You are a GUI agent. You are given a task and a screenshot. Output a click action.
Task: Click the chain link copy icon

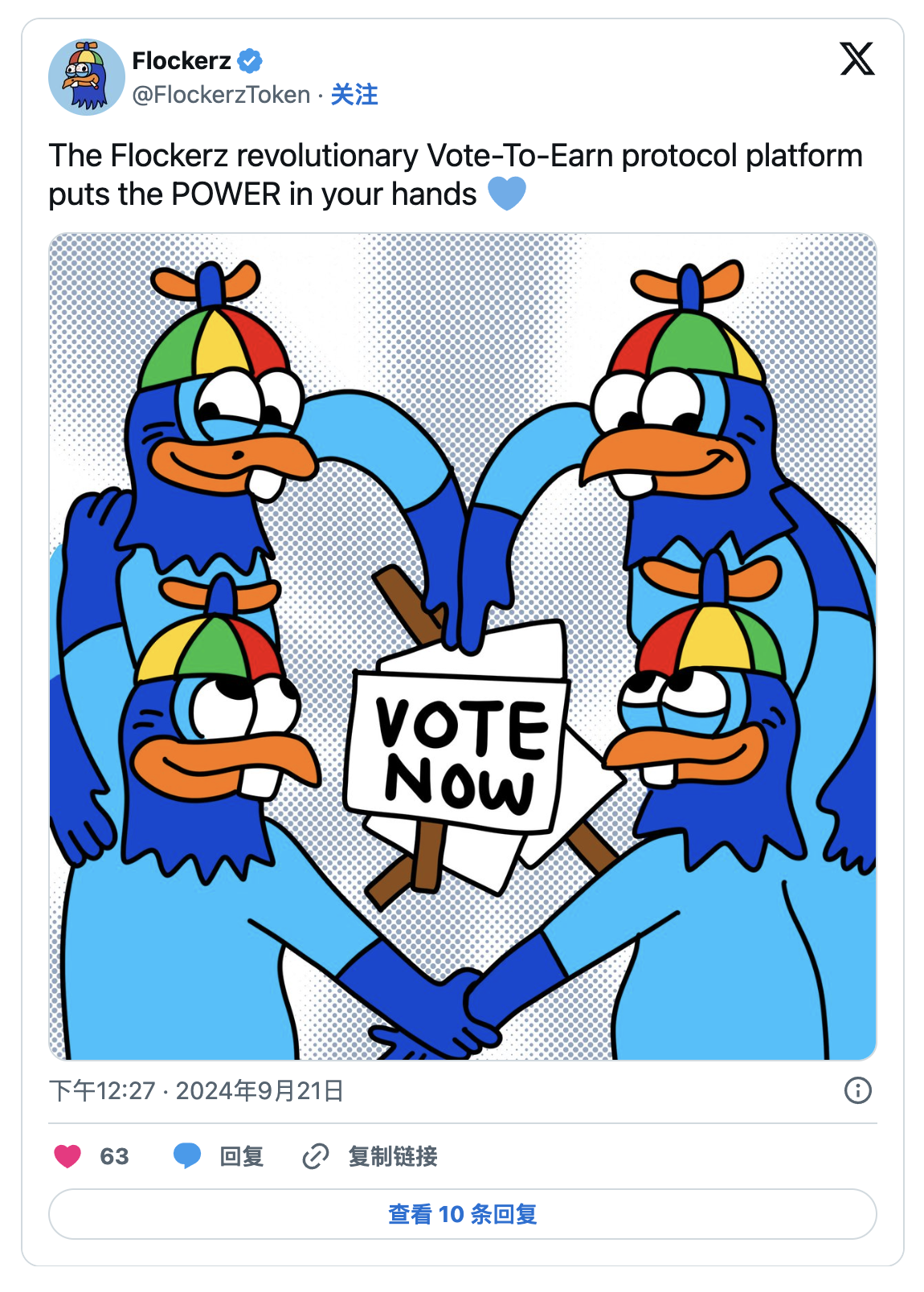click(315, 1156)
